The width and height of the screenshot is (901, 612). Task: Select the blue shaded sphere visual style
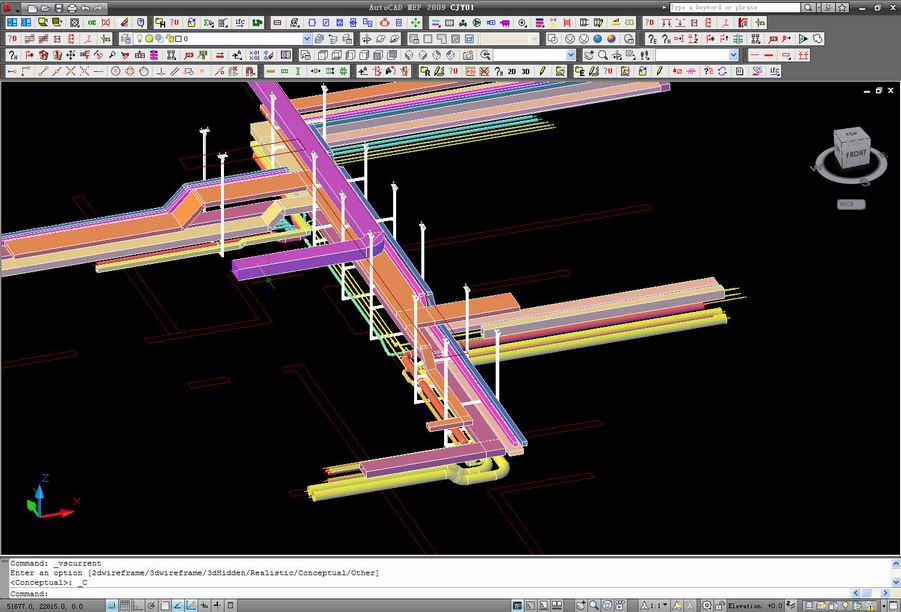pyautogui.click(x=597, y=39)
